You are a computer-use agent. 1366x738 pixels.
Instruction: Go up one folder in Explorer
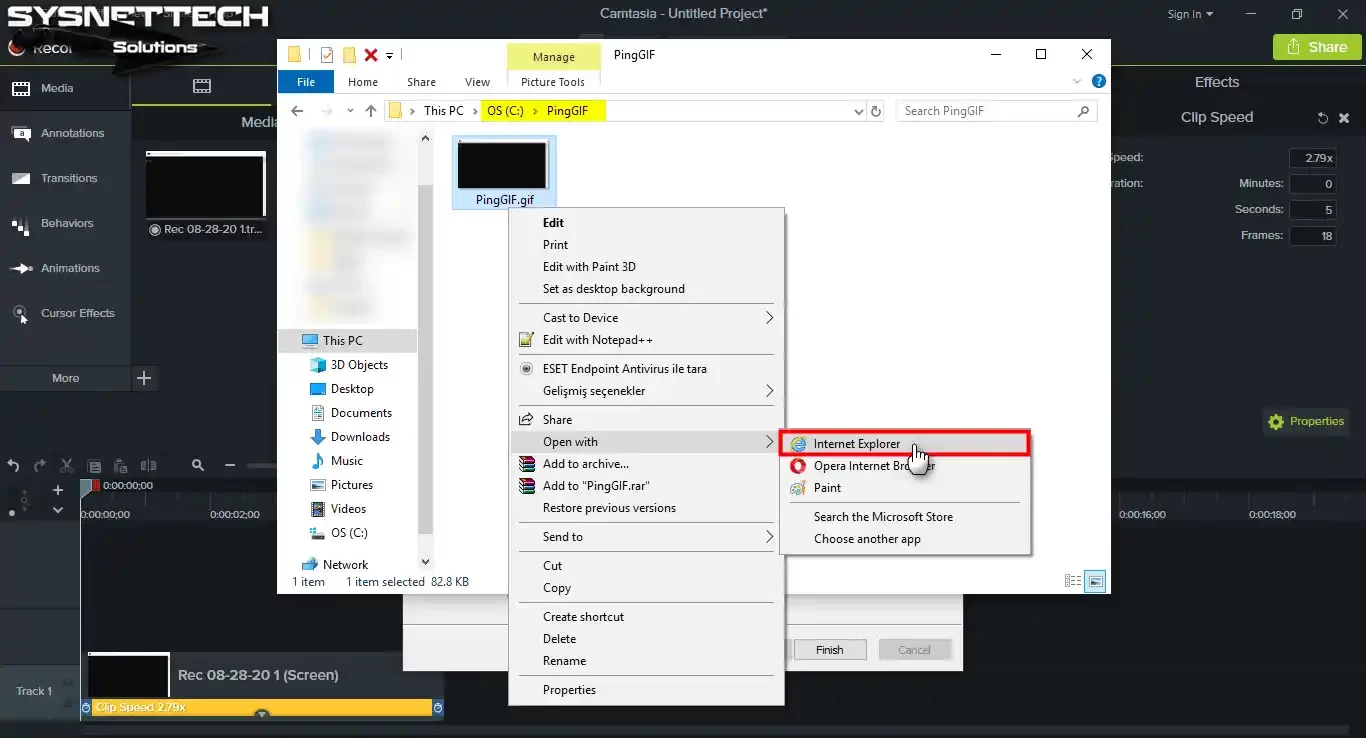point(371,111)
